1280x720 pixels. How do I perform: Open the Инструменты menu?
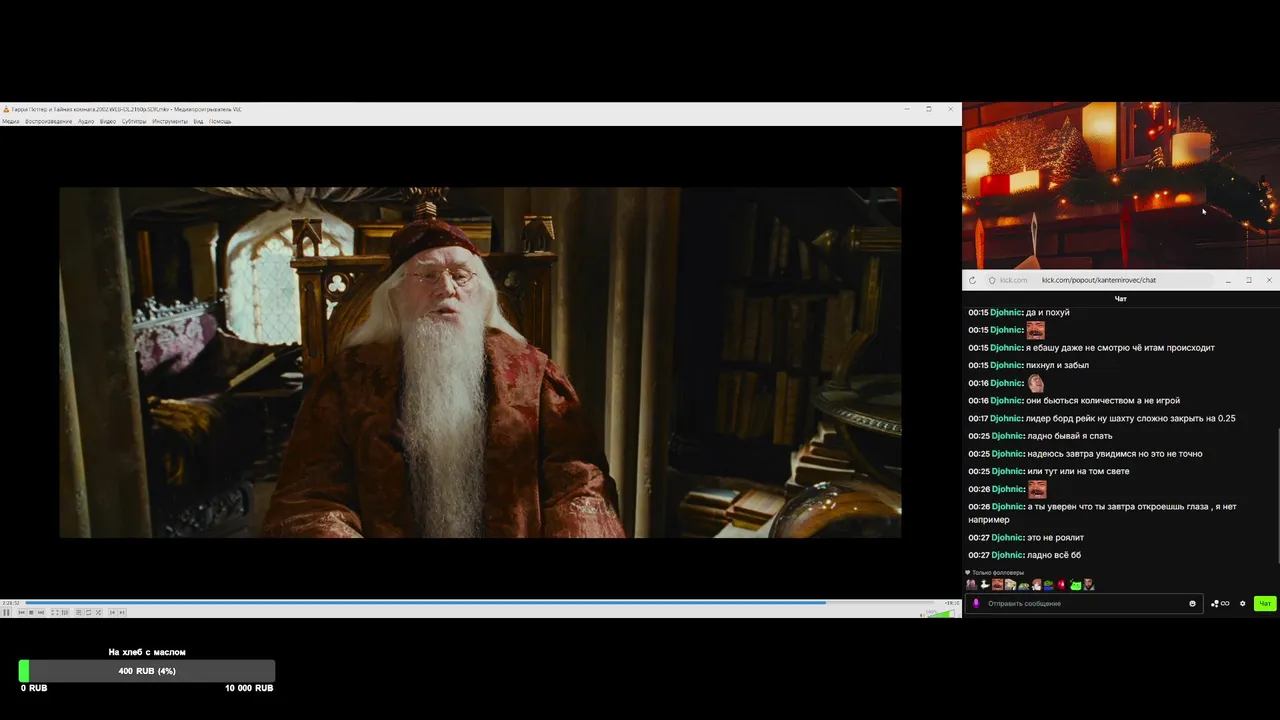pyautogui.click(x=170, y=121)
